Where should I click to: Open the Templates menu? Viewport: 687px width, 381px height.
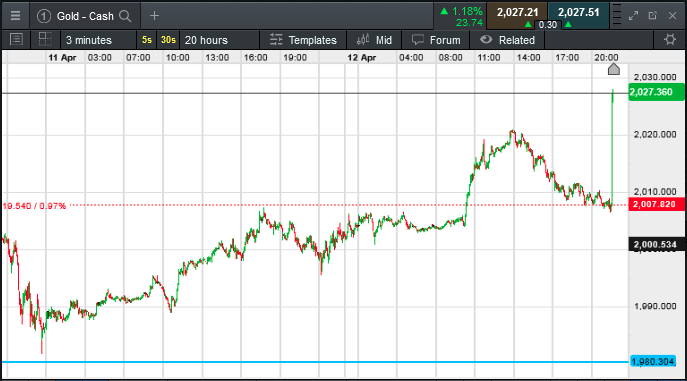(303, 40)
